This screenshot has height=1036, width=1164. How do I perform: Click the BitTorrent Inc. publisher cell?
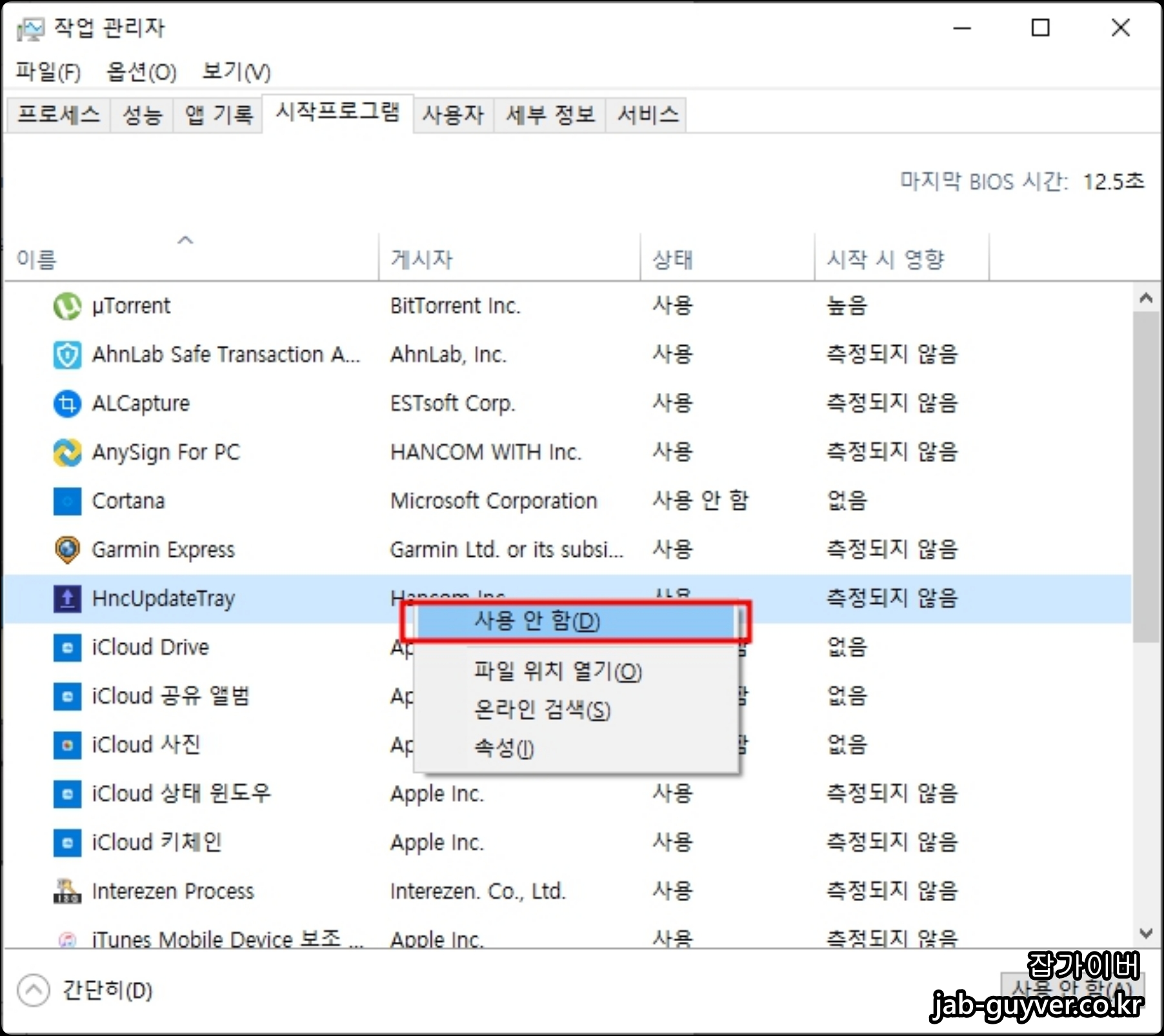(x=455, y=306)
